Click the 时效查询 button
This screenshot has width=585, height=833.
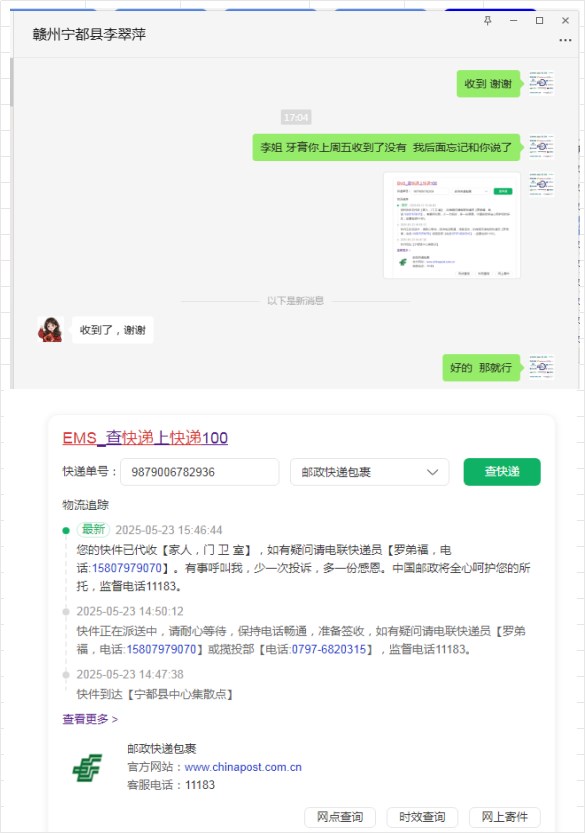point(422,817)
